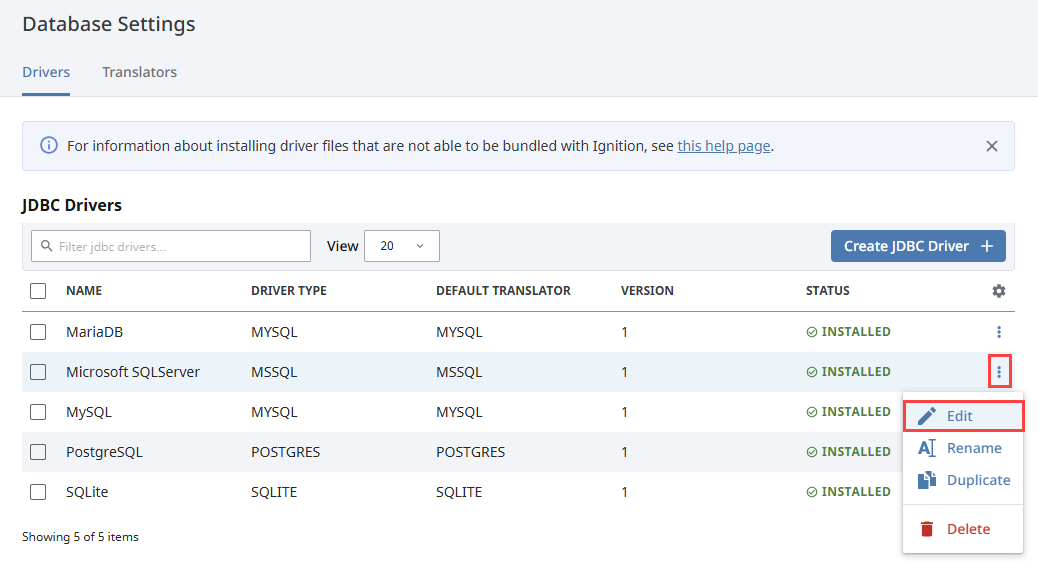
Task: Choose Delete from the context menu
Action: pos(963,529)
